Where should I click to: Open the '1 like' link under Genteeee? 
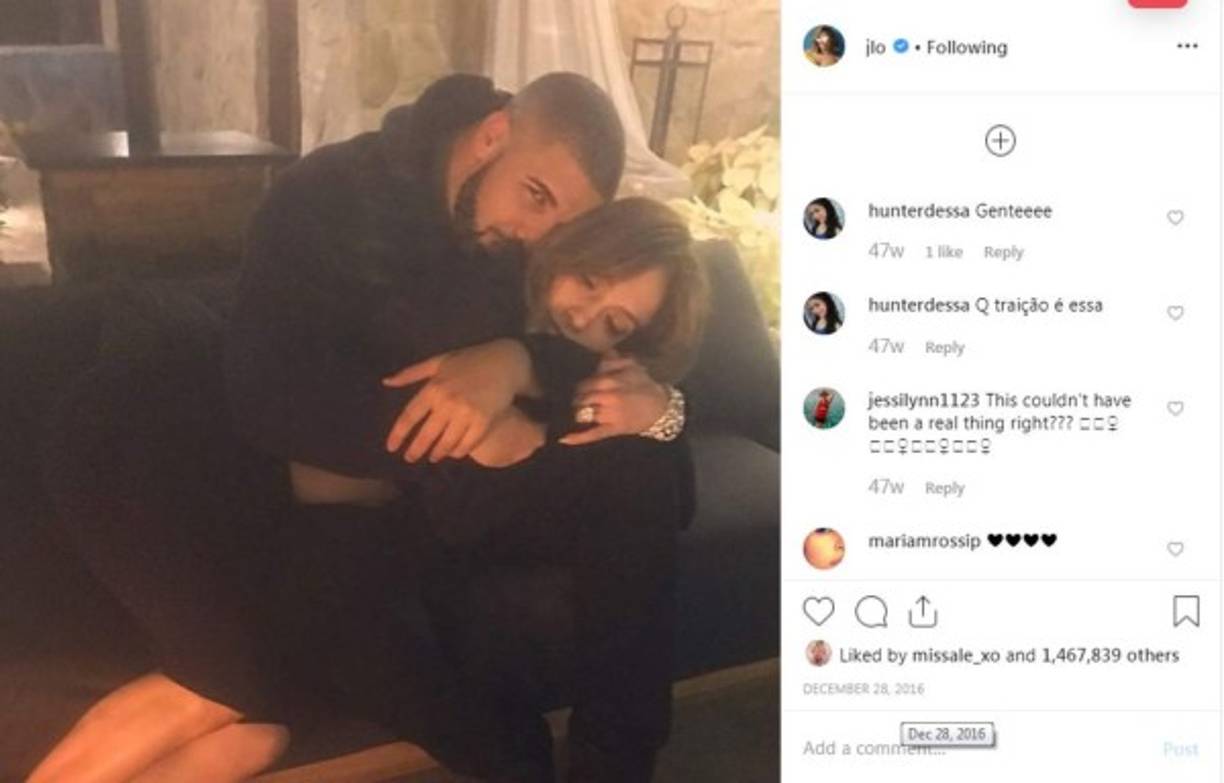(946, 252)
